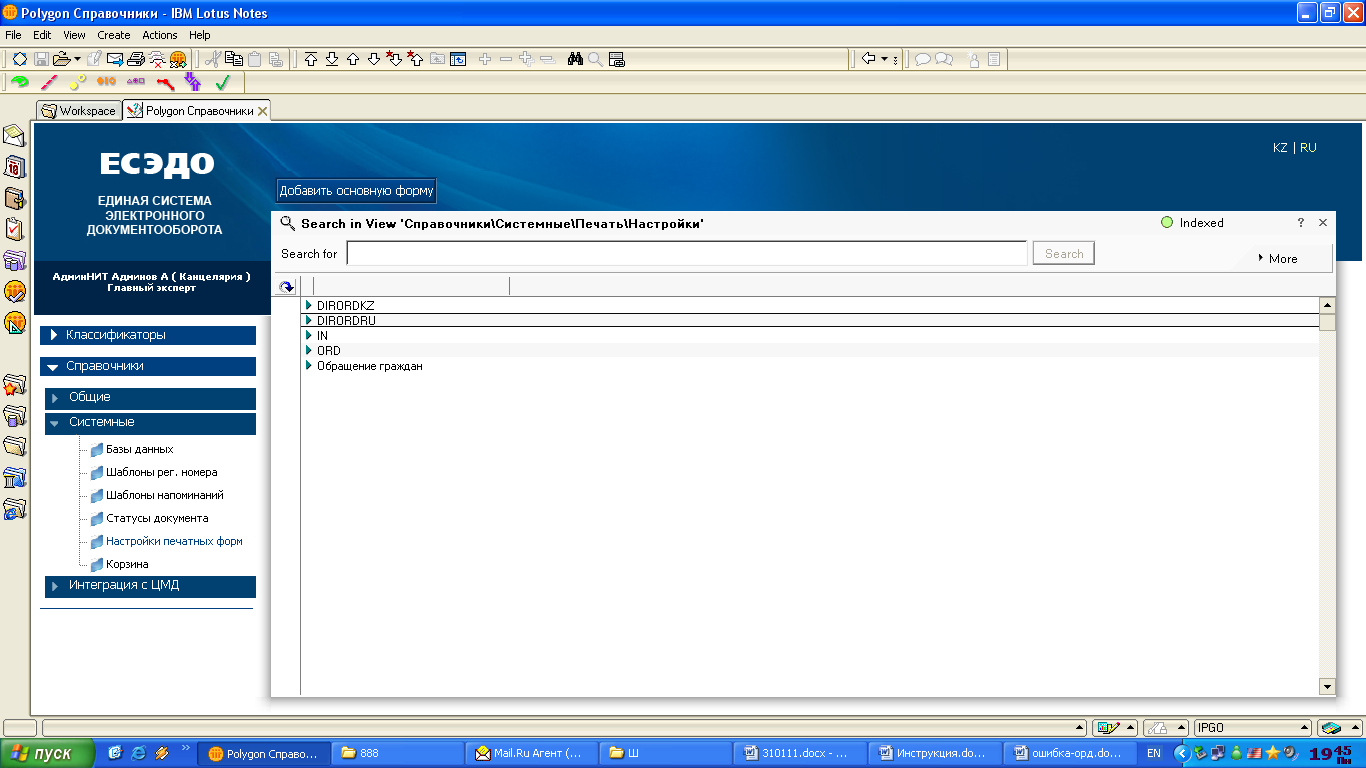Click the green checkmark toolbar icon
1366x768 pixels.
pyautogui.click(x=222, y=83)
